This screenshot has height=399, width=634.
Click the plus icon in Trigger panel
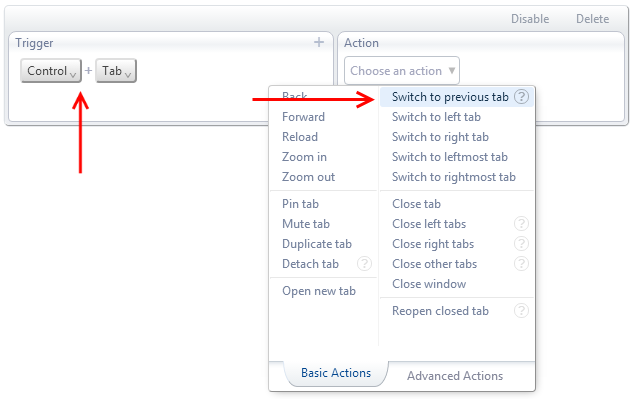tap(319, 42)
